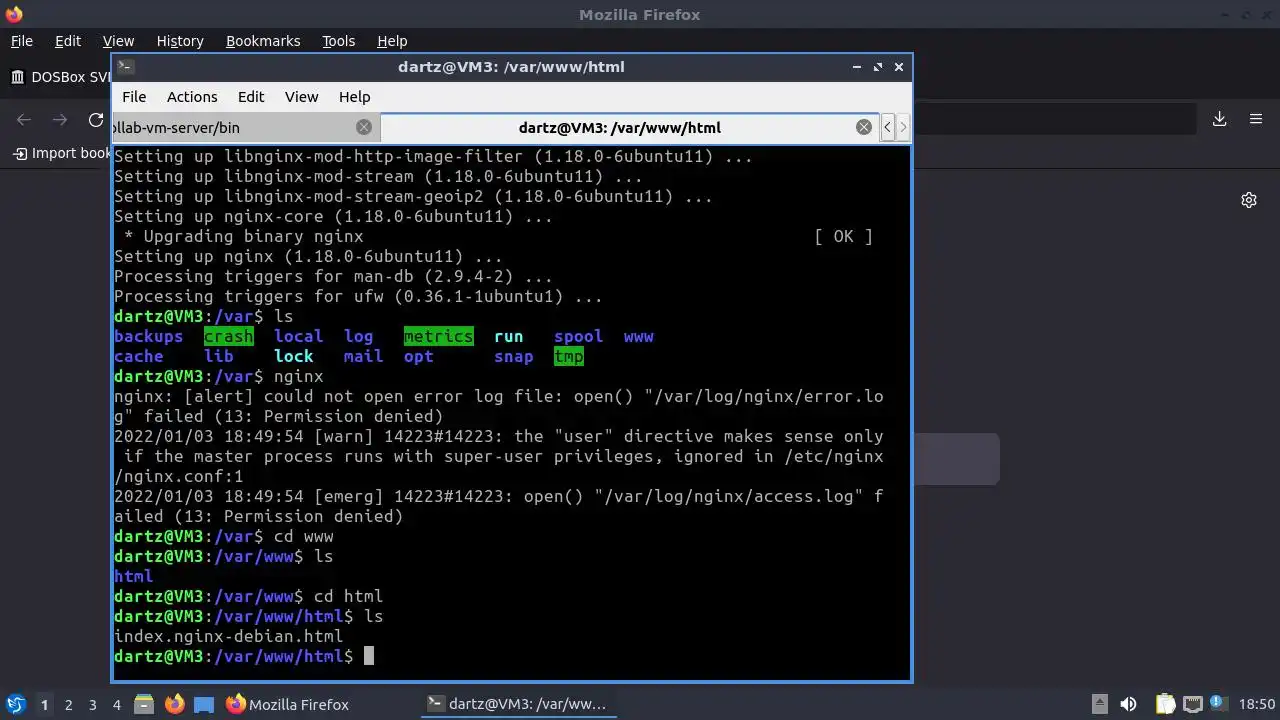Close the ollab-vm-server/bin tab with its X icon
Screen dimensions: 1280x720
(364, 127)
